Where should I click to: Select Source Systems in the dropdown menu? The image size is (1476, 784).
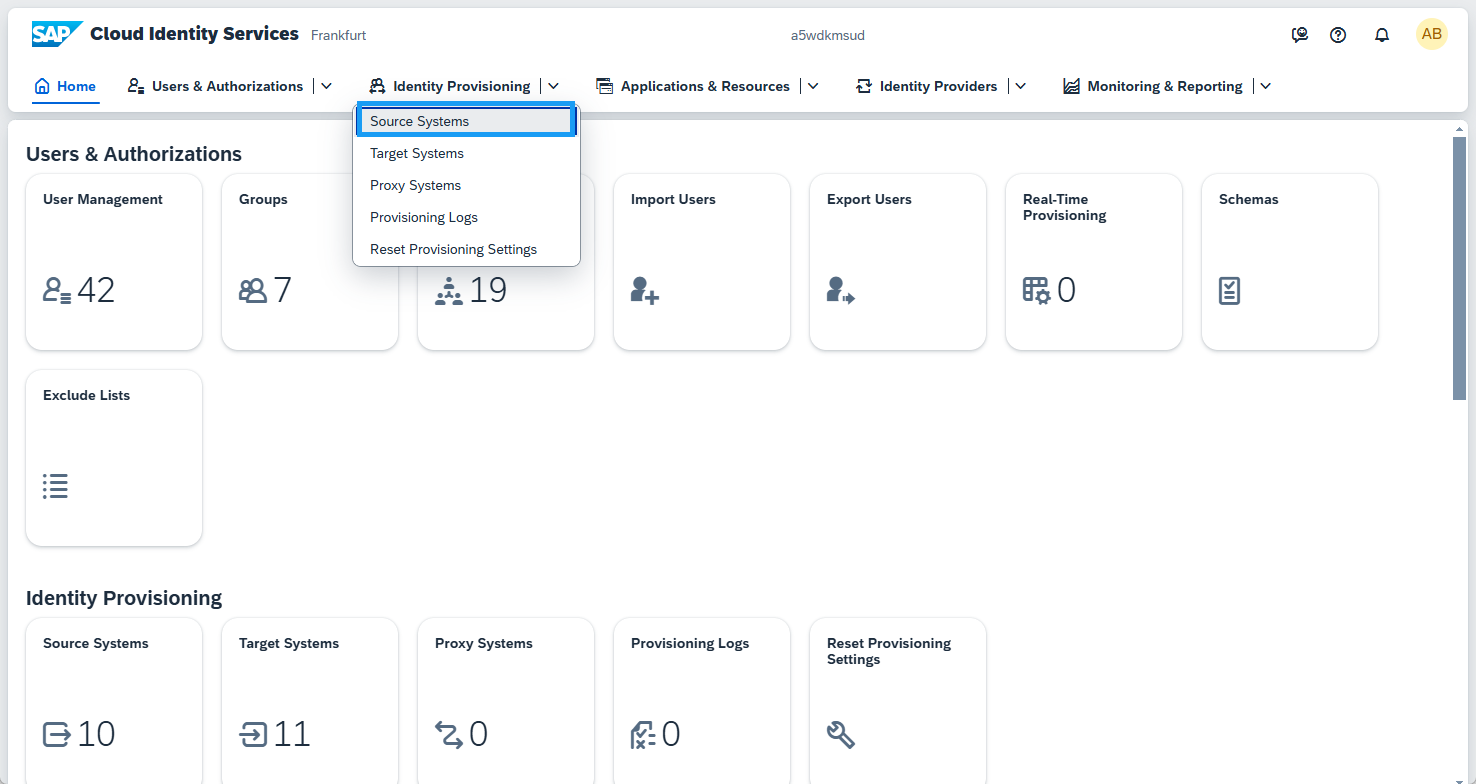tap(467, 121)
